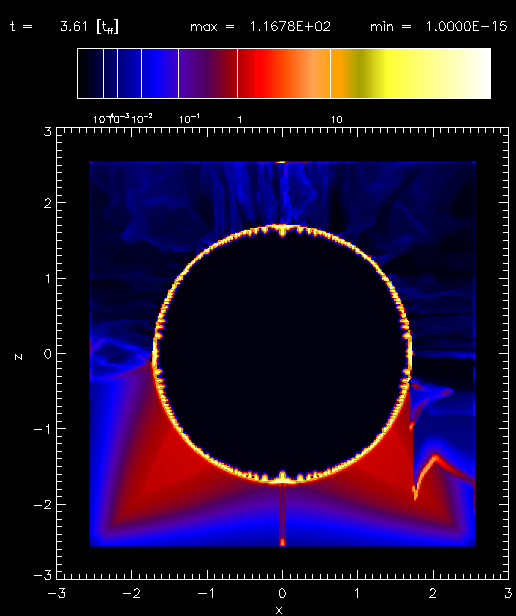
Task: Click the bright knot at ring bottom
Action: 282,477
